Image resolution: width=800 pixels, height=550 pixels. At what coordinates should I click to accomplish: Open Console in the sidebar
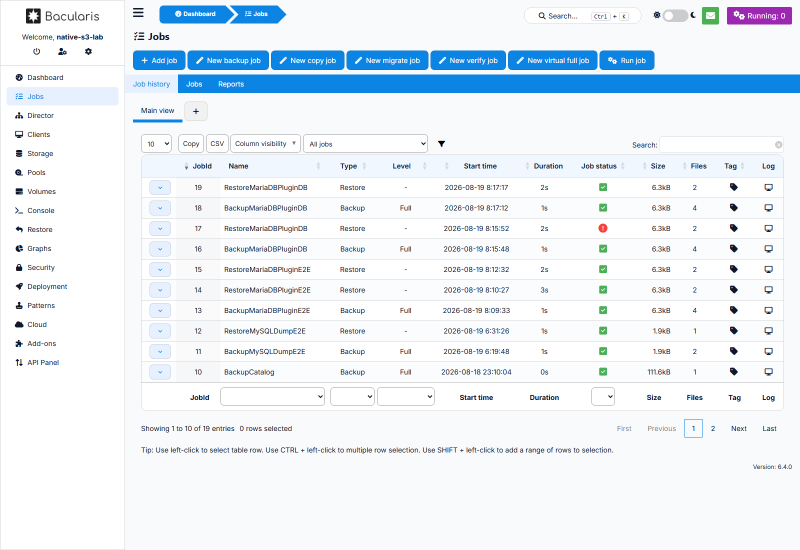point(62,210)
